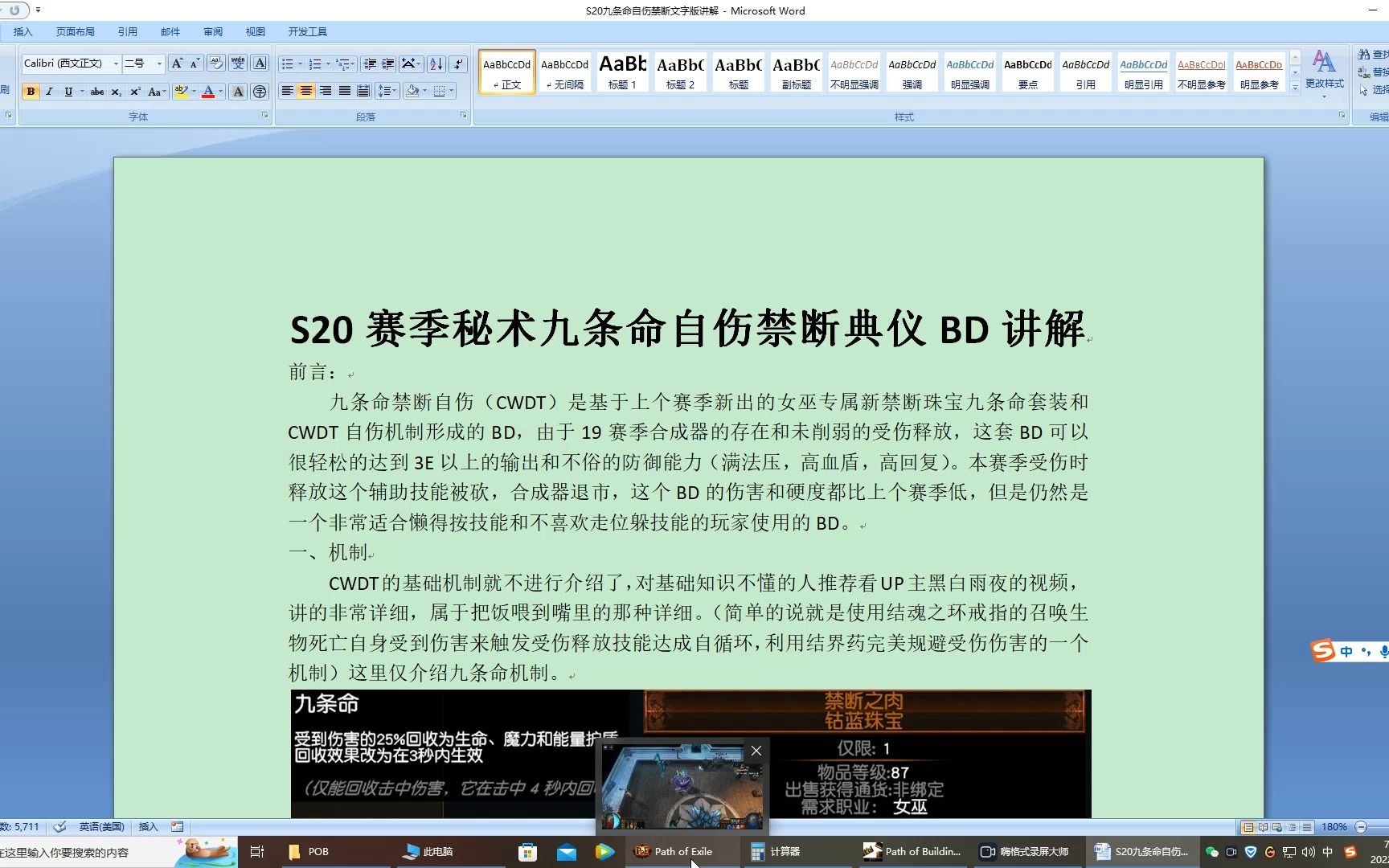
Task: Clear formatting eraser icon
Action: pyautogui.click(x=215, y=63)
